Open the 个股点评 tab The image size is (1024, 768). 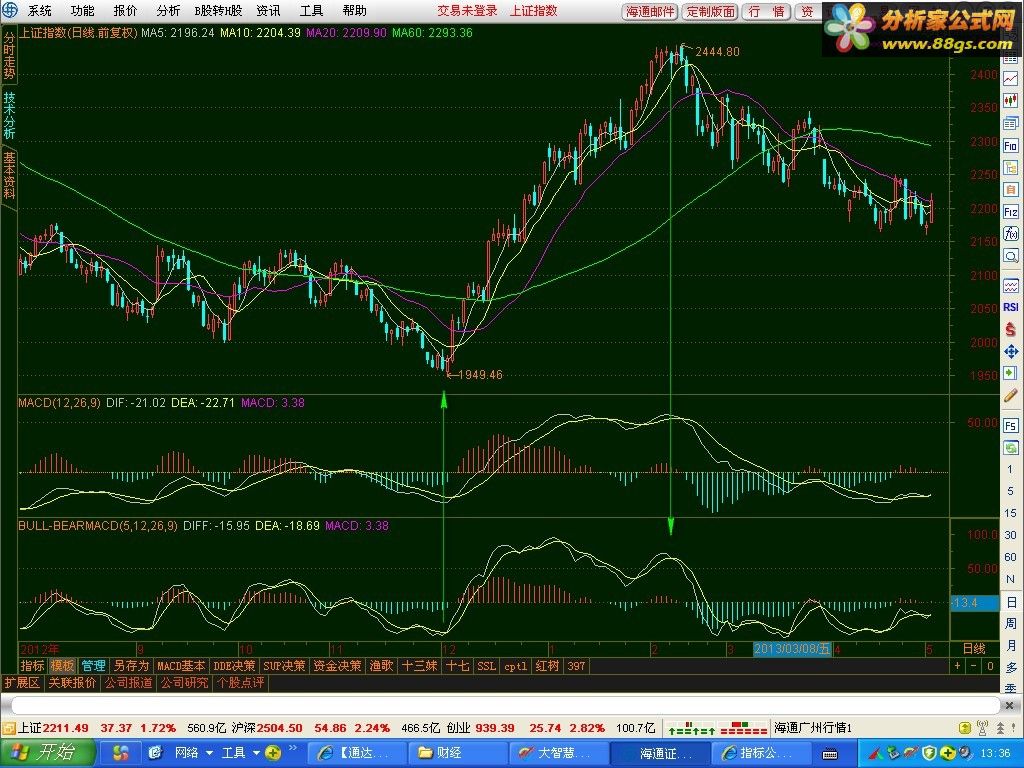pyautogui.click(x=240, y=683)
